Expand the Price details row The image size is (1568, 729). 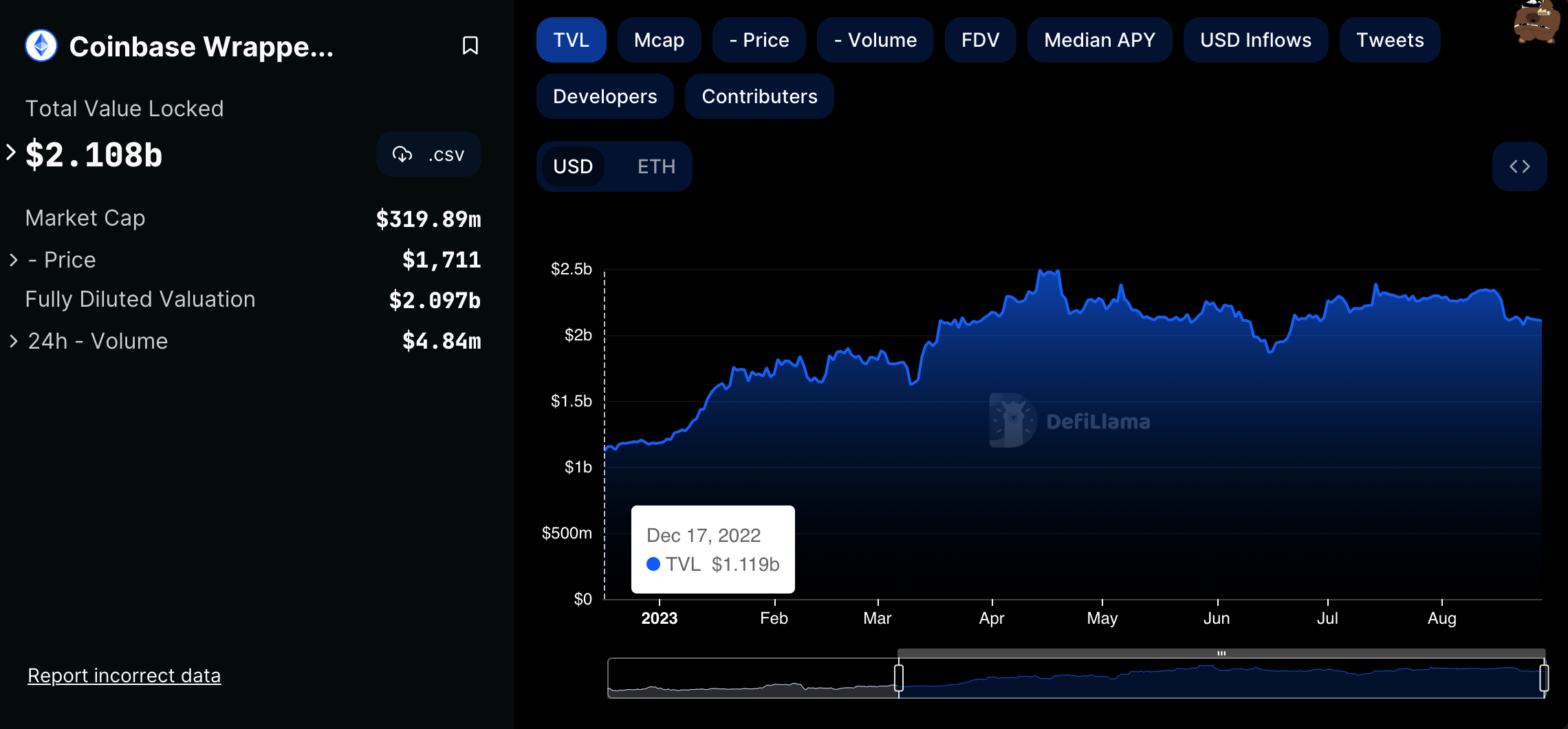pyautogui.click(x=14, y=260)
